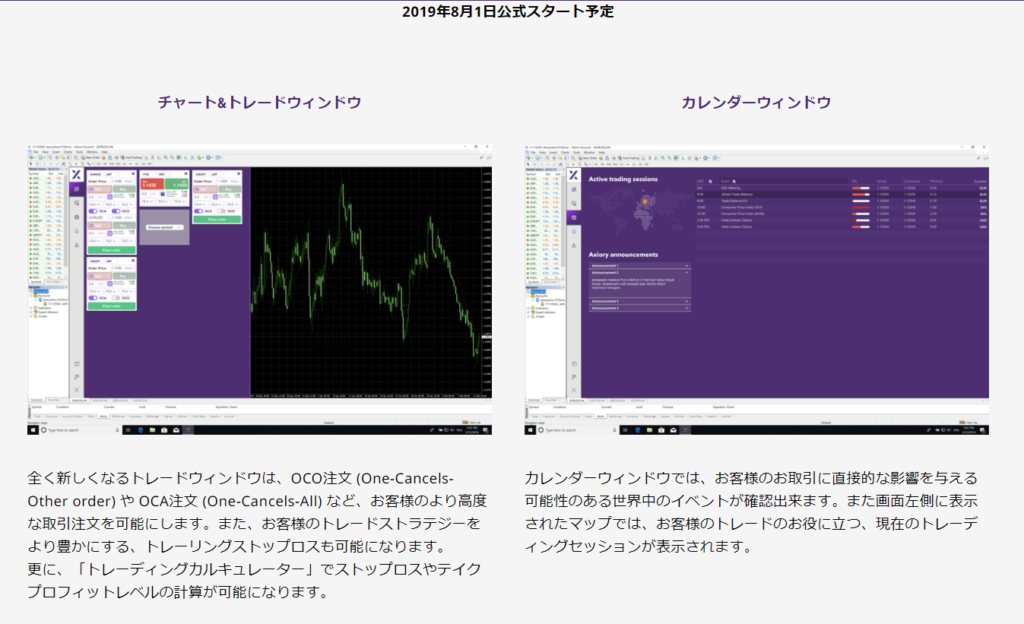1024x624 pixels.
Task: Expand the Announcement 1 row
Action: (x=638, y=265)
